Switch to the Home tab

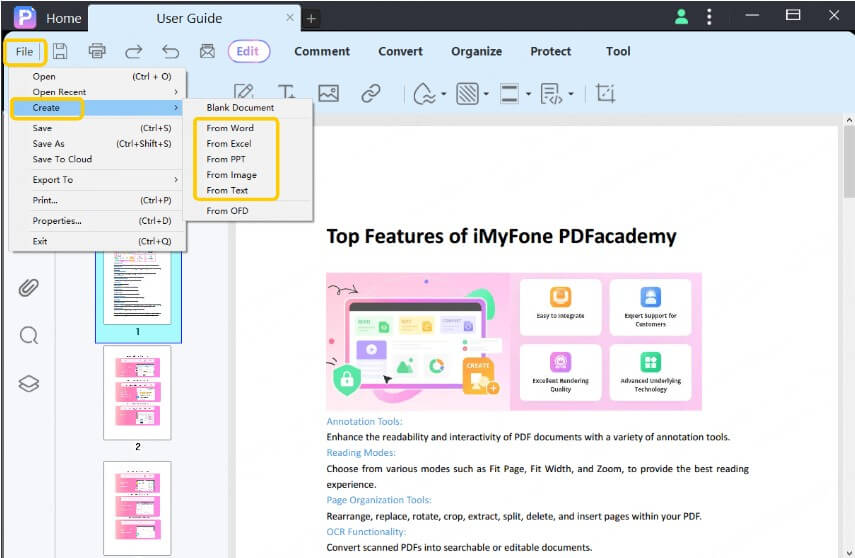pos(63,19)
